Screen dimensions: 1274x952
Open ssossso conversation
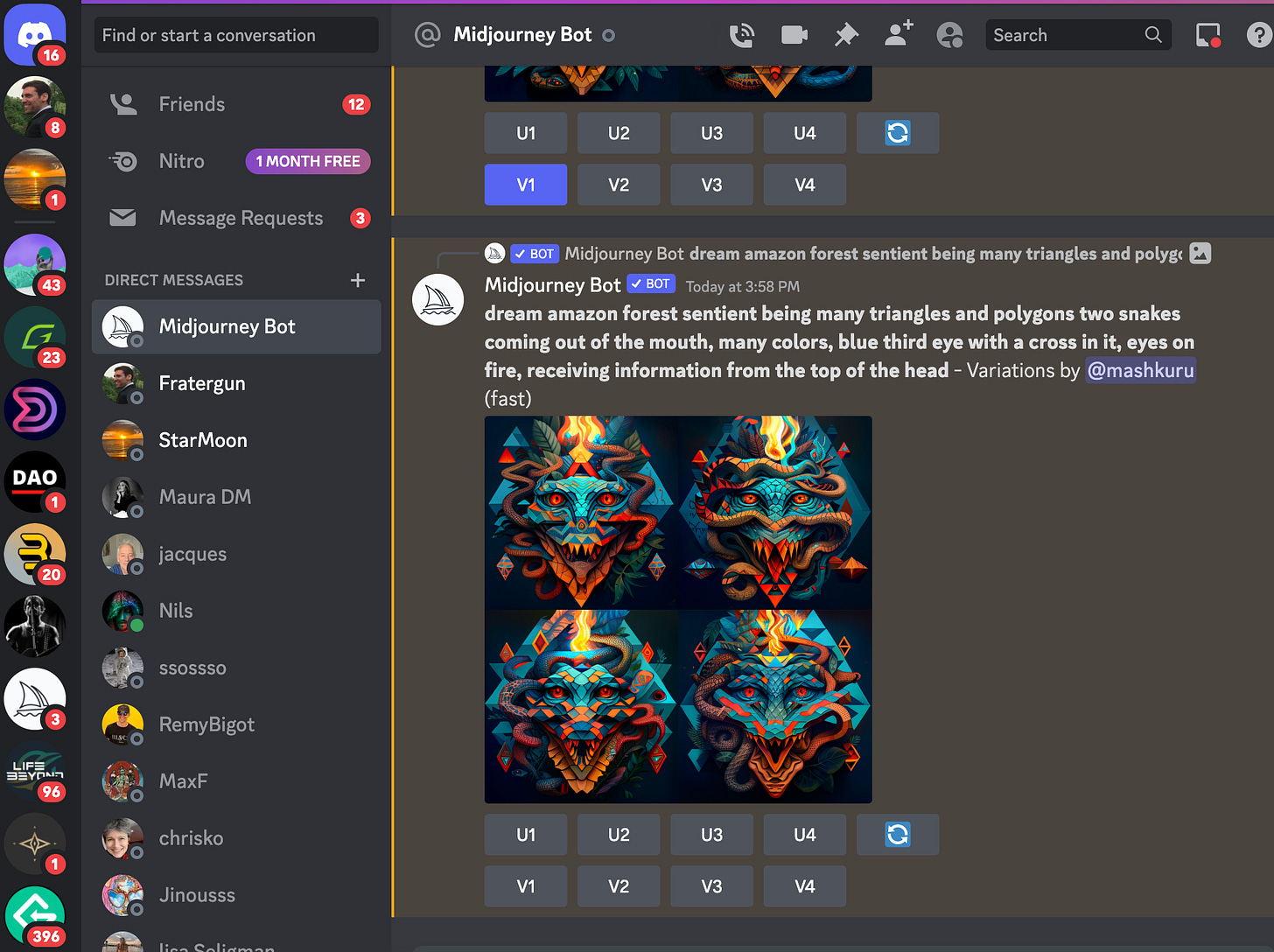(x=236, y=668)
